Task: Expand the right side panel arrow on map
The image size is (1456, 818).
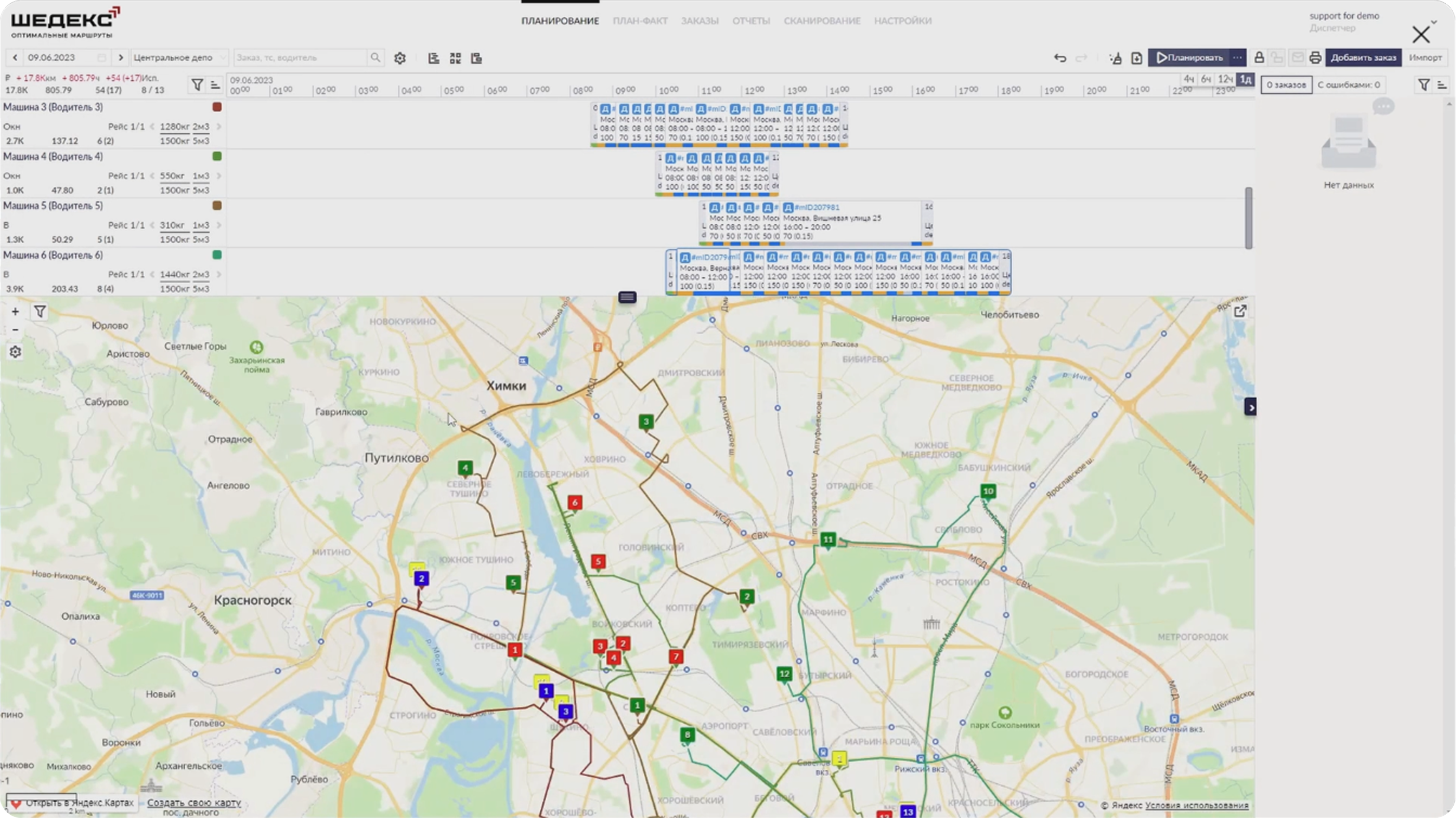Action: pyautogui.click(x=1251, y=407)
